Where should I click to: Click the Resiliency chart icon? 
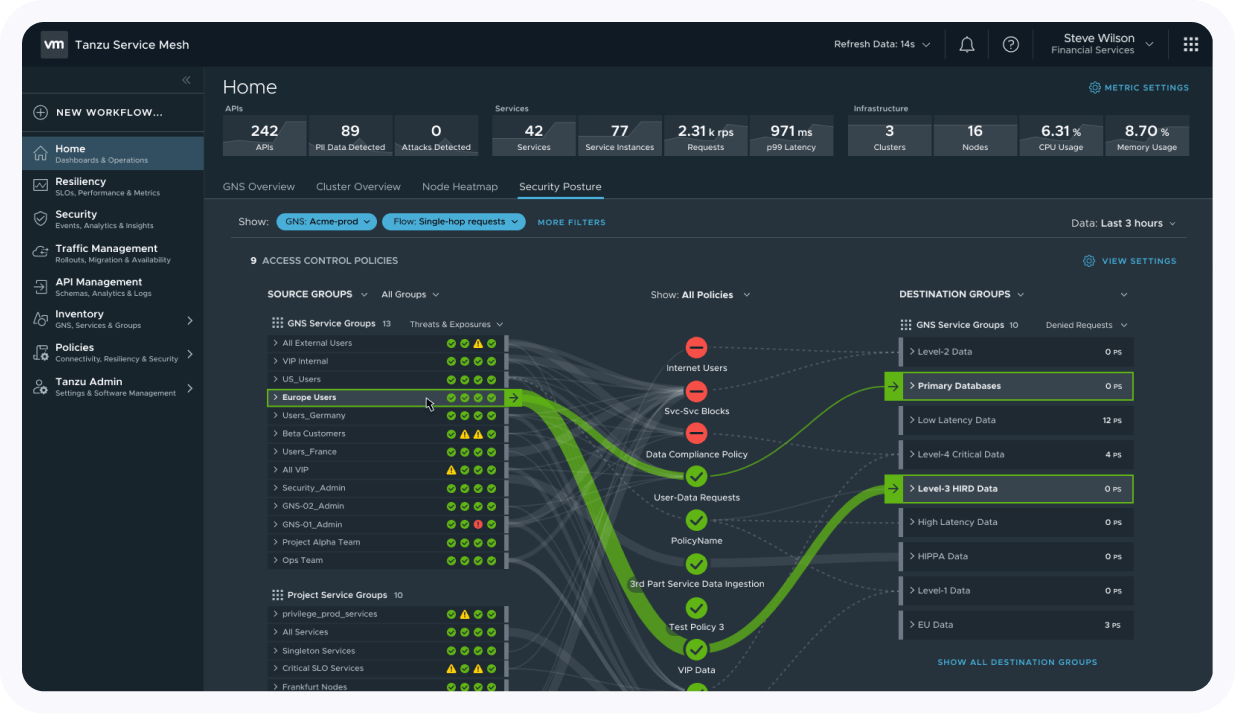tap(41, 186)
